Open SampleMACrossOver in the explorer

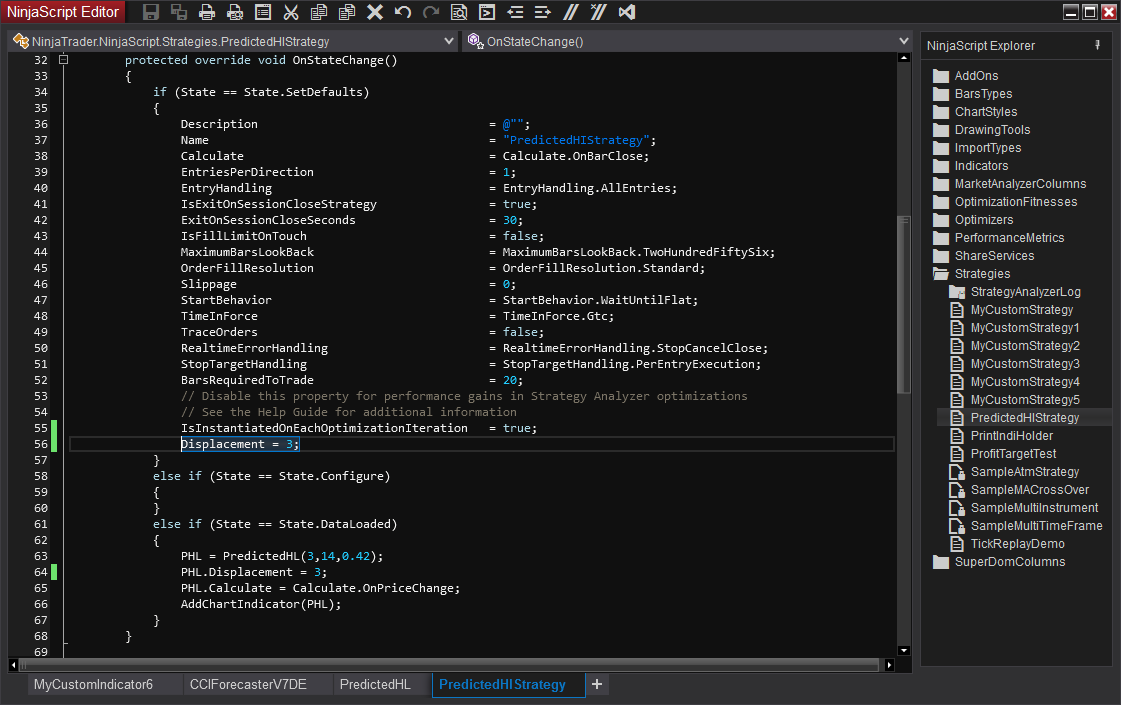[x=1029, y=490]
